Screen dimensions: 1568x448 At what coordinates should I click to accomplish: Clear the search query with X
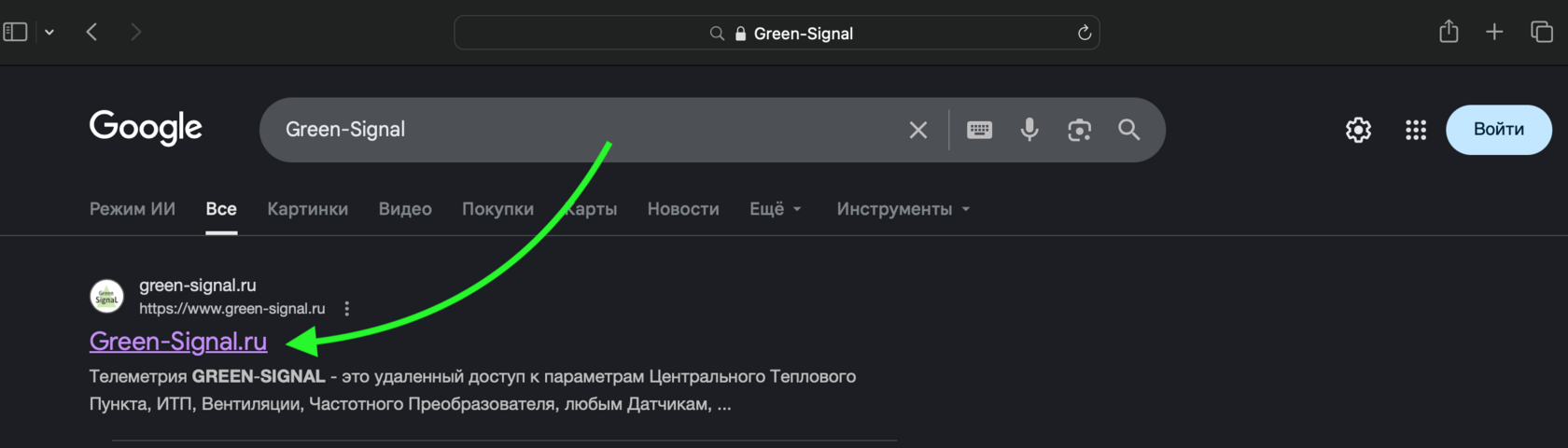(x=918, y=130)
